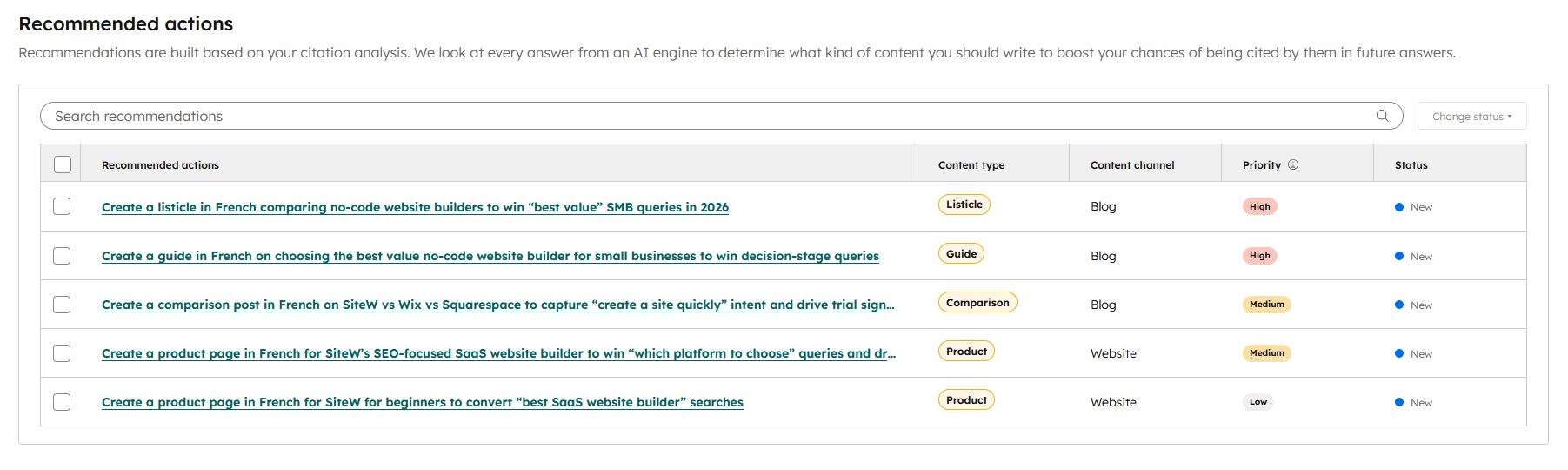Viewport: 1568px width, 470px height.
Task: Click the Content type column header
Action: 971,165
